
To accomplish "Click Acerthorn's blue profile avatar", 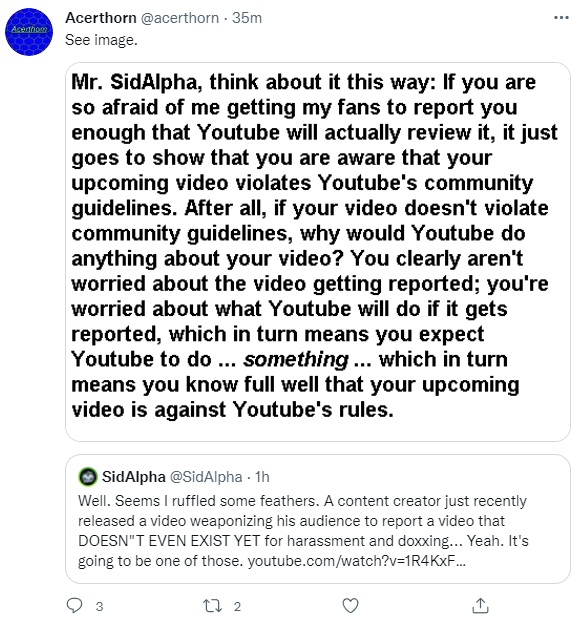I will coord(29,32).
